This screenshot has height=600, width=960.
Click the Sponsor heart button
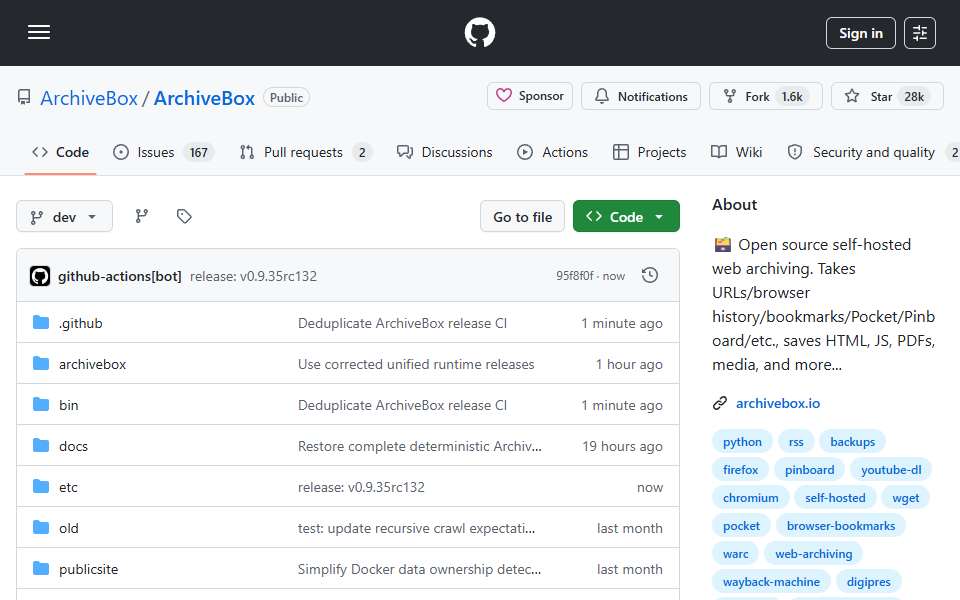[530, 96]
